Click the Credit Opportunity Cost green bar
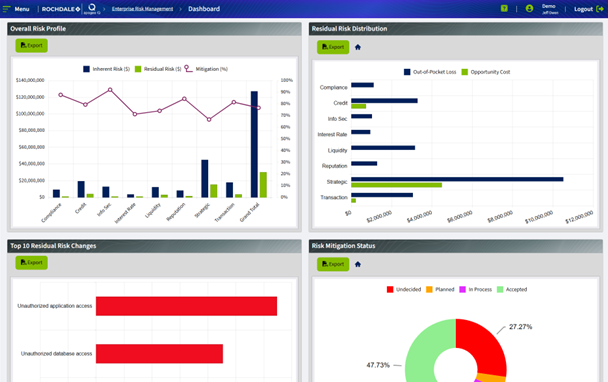608x382 pixels. [x=358, y=106]
